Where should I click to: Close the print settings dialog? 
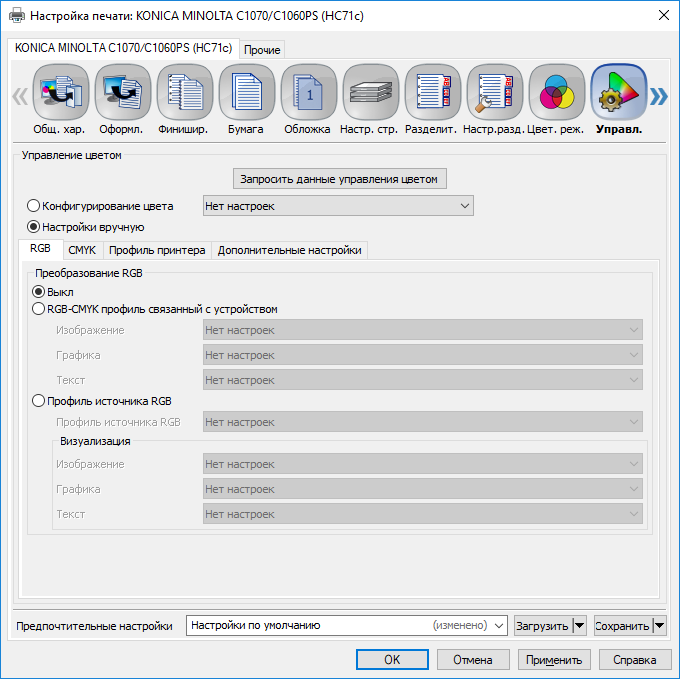(x=664, y=16)
